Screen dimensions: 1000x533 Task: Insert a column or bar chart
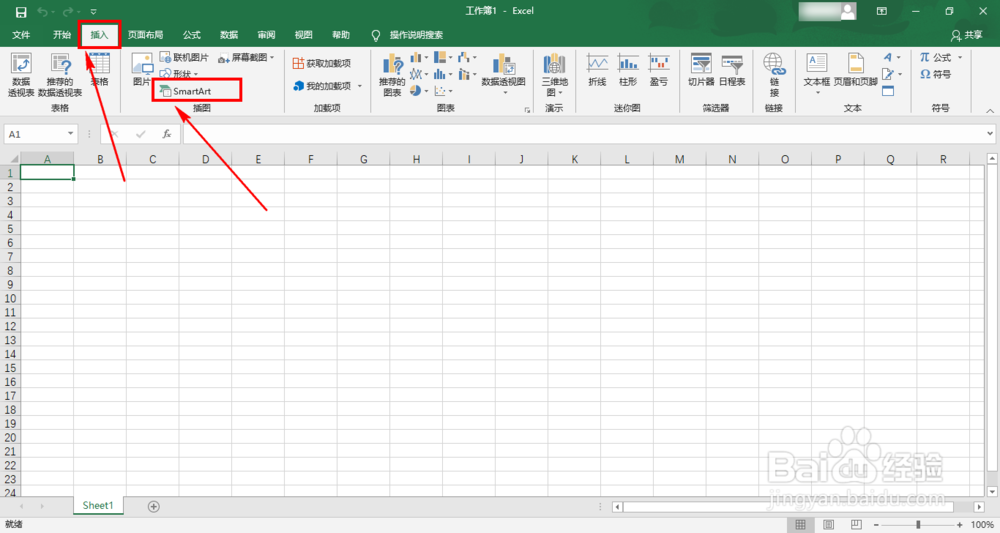pyautogui.click(x=419, y=57)
